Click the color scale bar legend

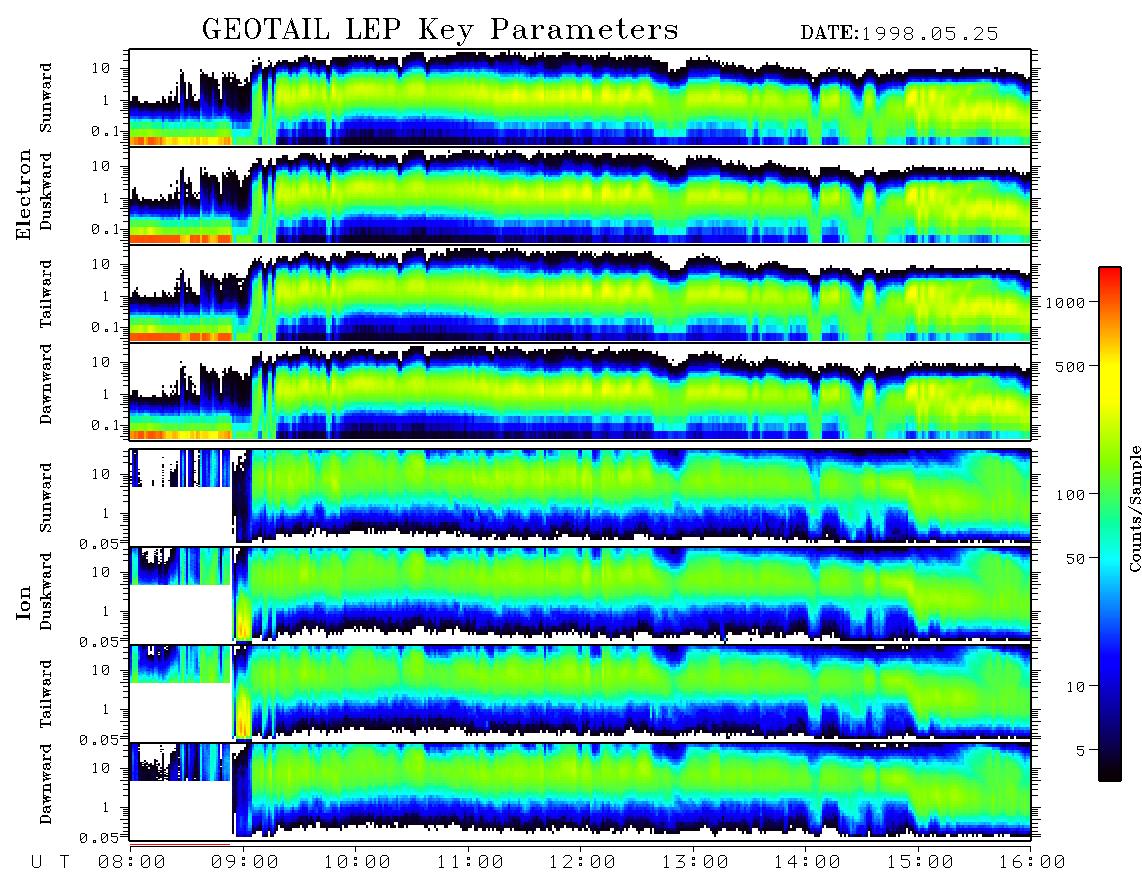click(1109, 524)
